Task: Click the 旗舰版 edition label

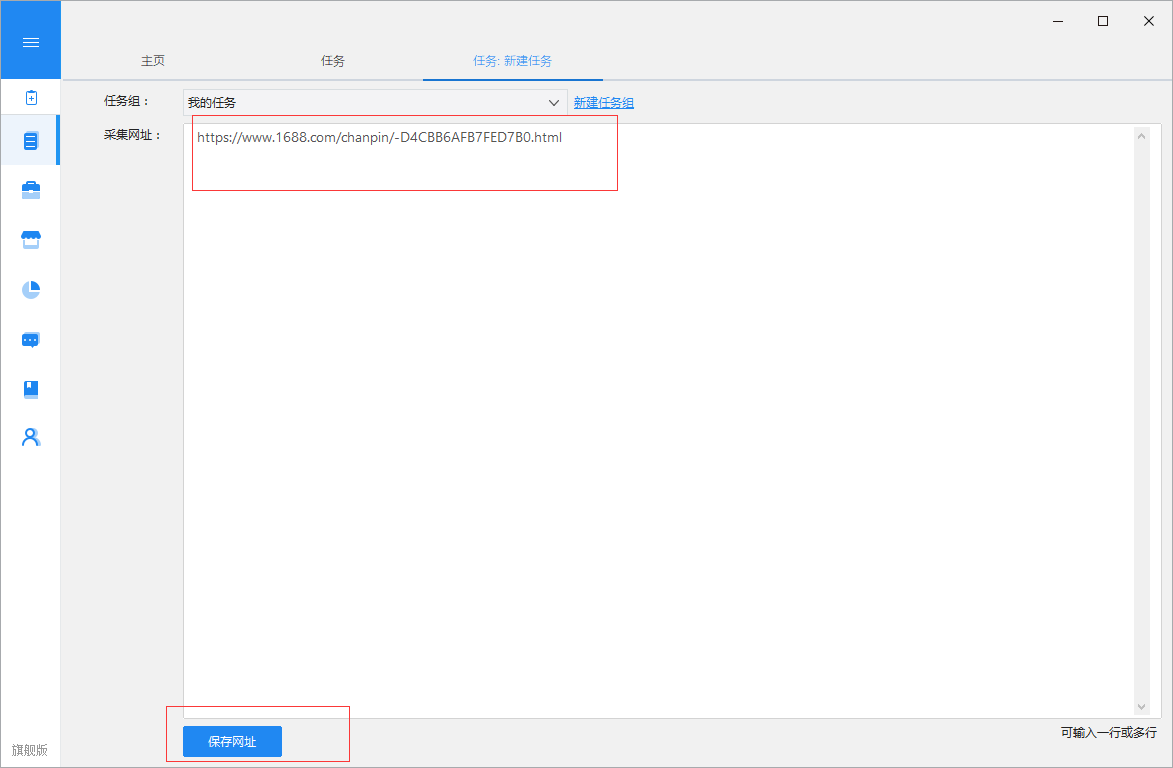Action: pyautogui.click(x=30, y=750)
